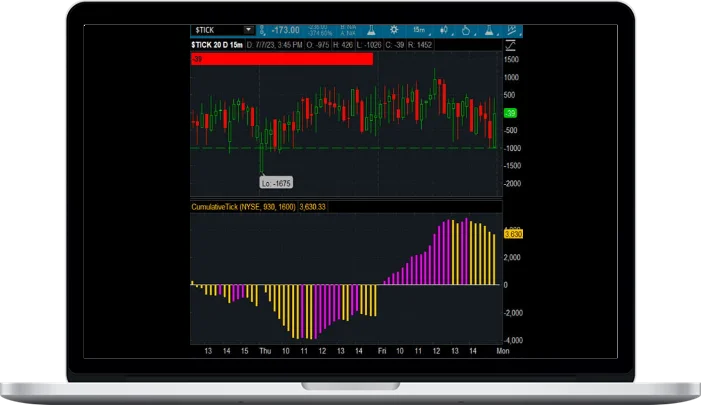
Task: Open the symbol dropdown arrow next to $TICK
Action: coord(247,31)
